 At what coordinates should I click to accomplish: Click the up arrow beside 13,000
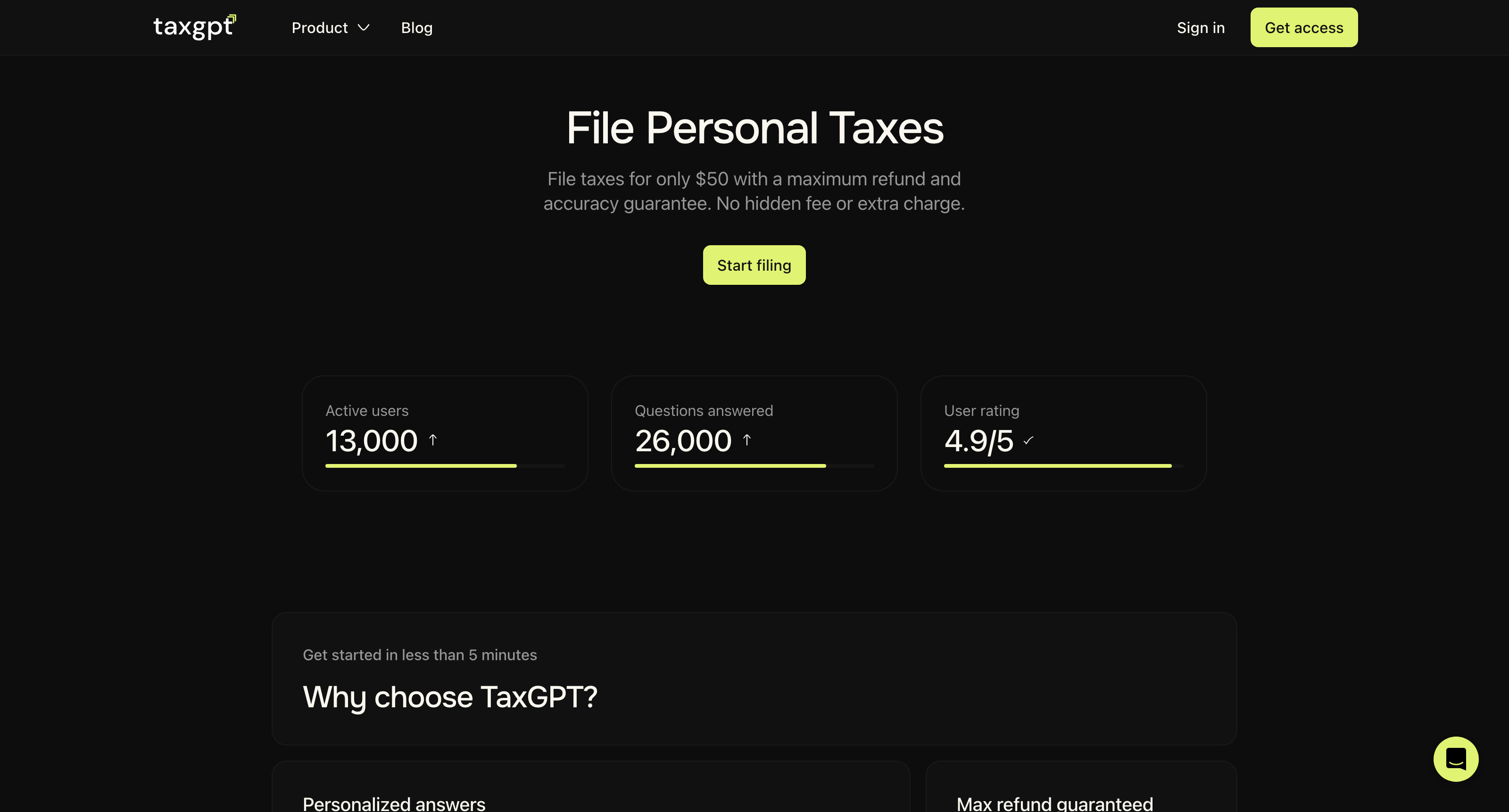433,440
